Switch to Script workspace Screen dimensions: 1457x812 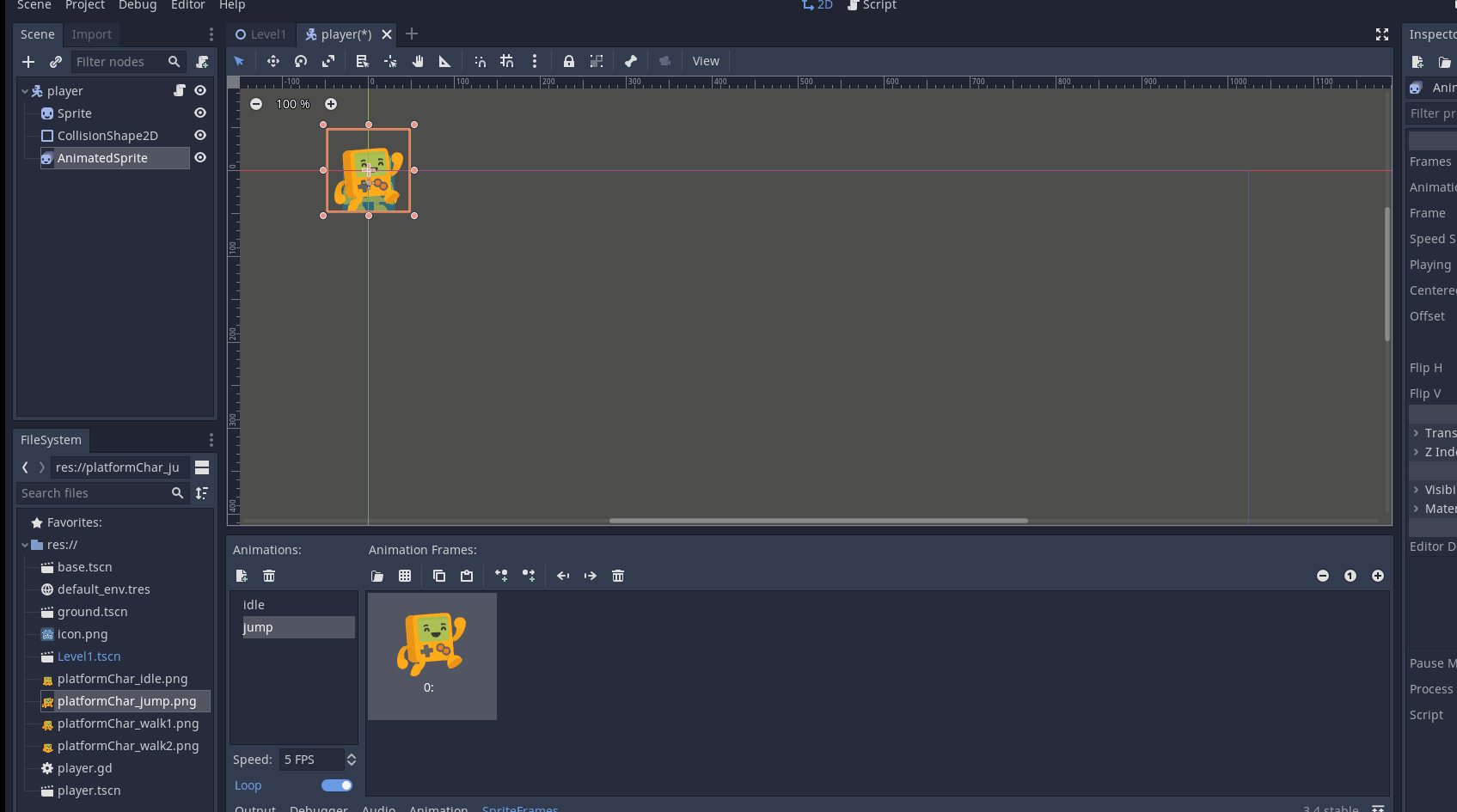(872, 5)
